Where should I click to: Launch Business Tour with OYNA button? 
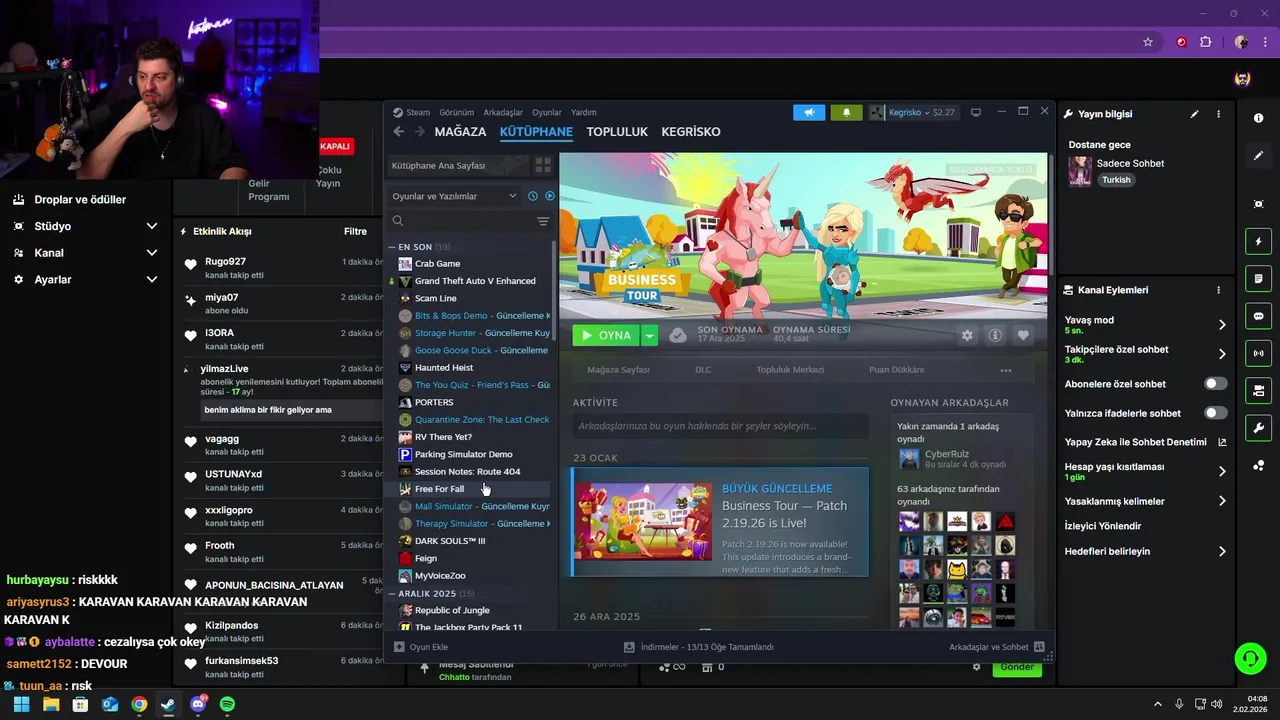(x=606, y=335)
